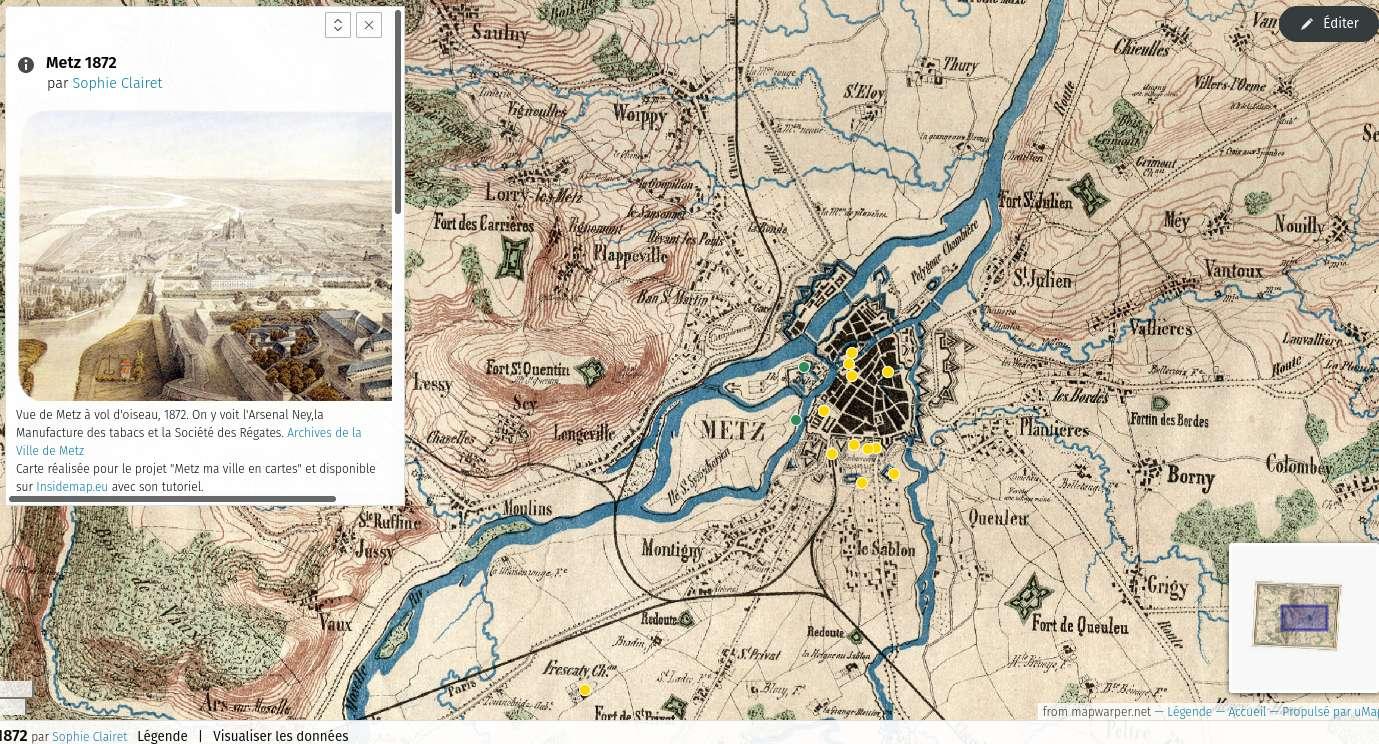Click the panel's horizontal scrollbar
This screenshot has height=744, width=1379.
[172, 498]
